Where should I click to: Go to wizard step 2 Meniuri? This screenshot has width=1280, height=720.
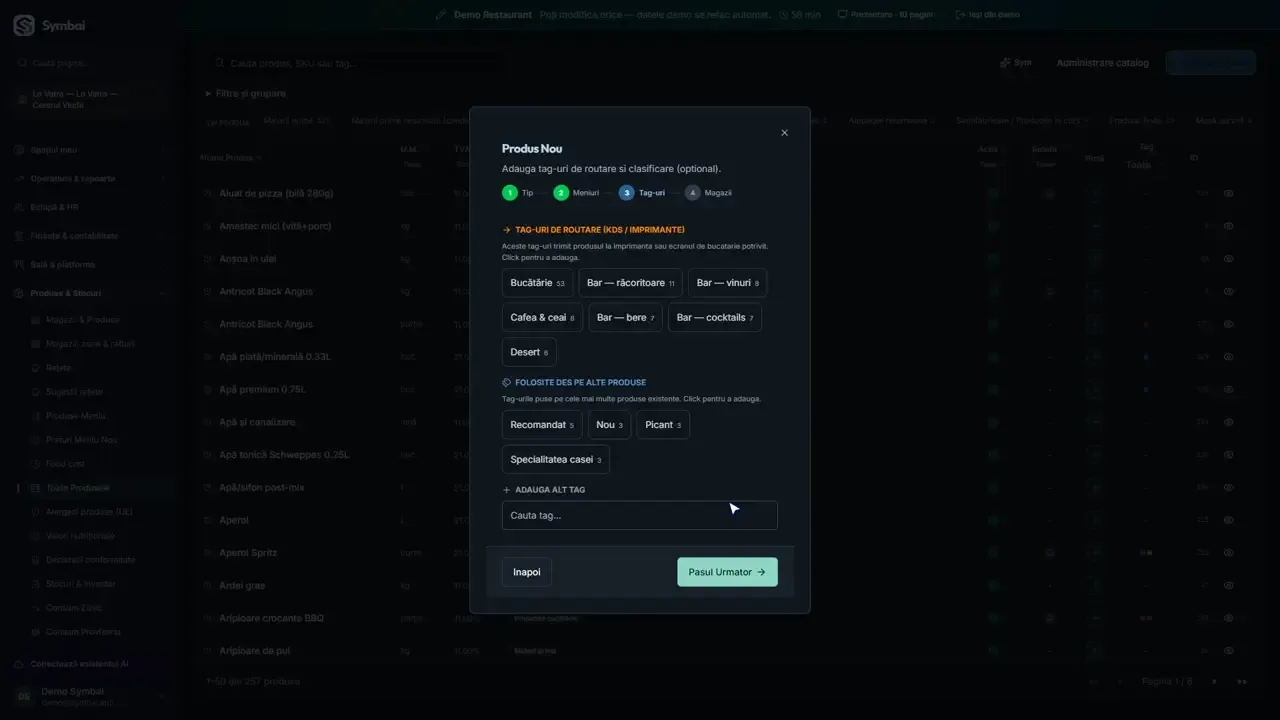click(576, 193)
